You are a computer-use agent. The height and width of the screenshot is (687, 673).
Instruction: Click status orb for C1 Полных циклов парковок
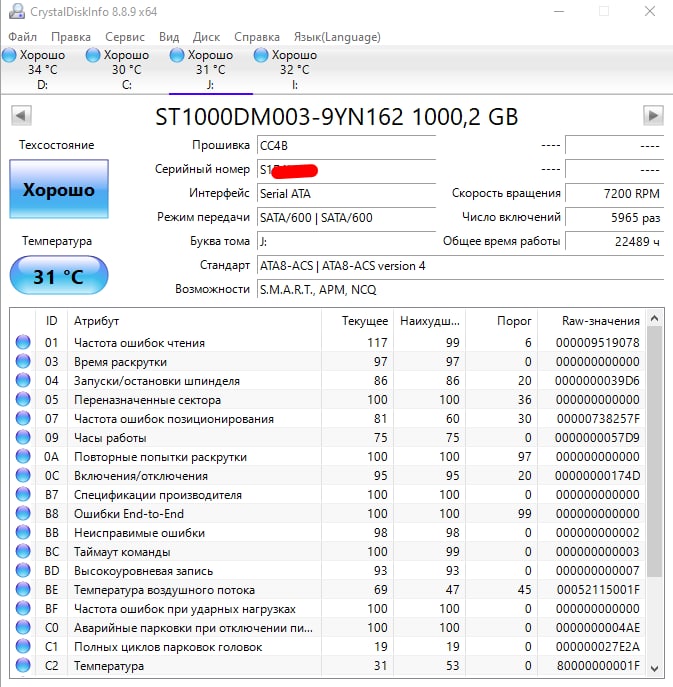pyautogui.click(x=23, y=646)
